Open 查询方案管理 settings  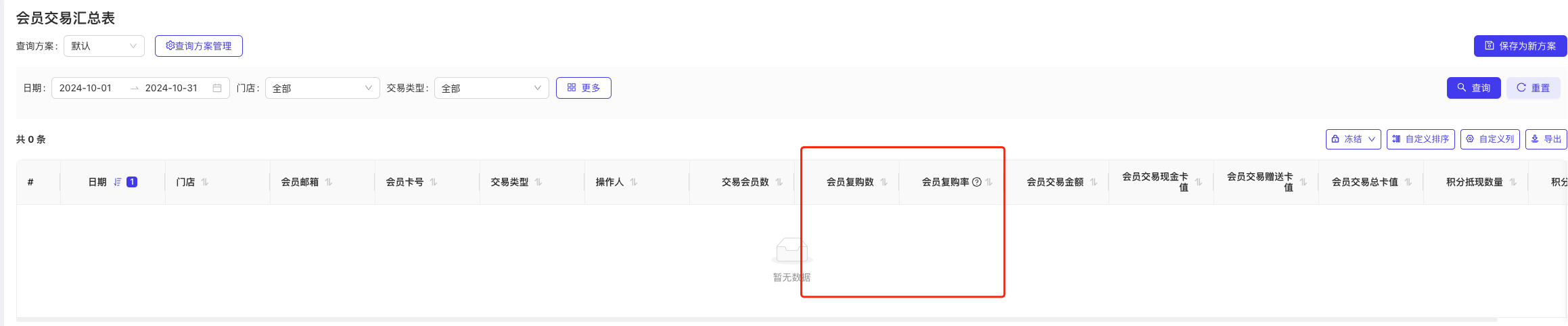click(x=199, y=46)
